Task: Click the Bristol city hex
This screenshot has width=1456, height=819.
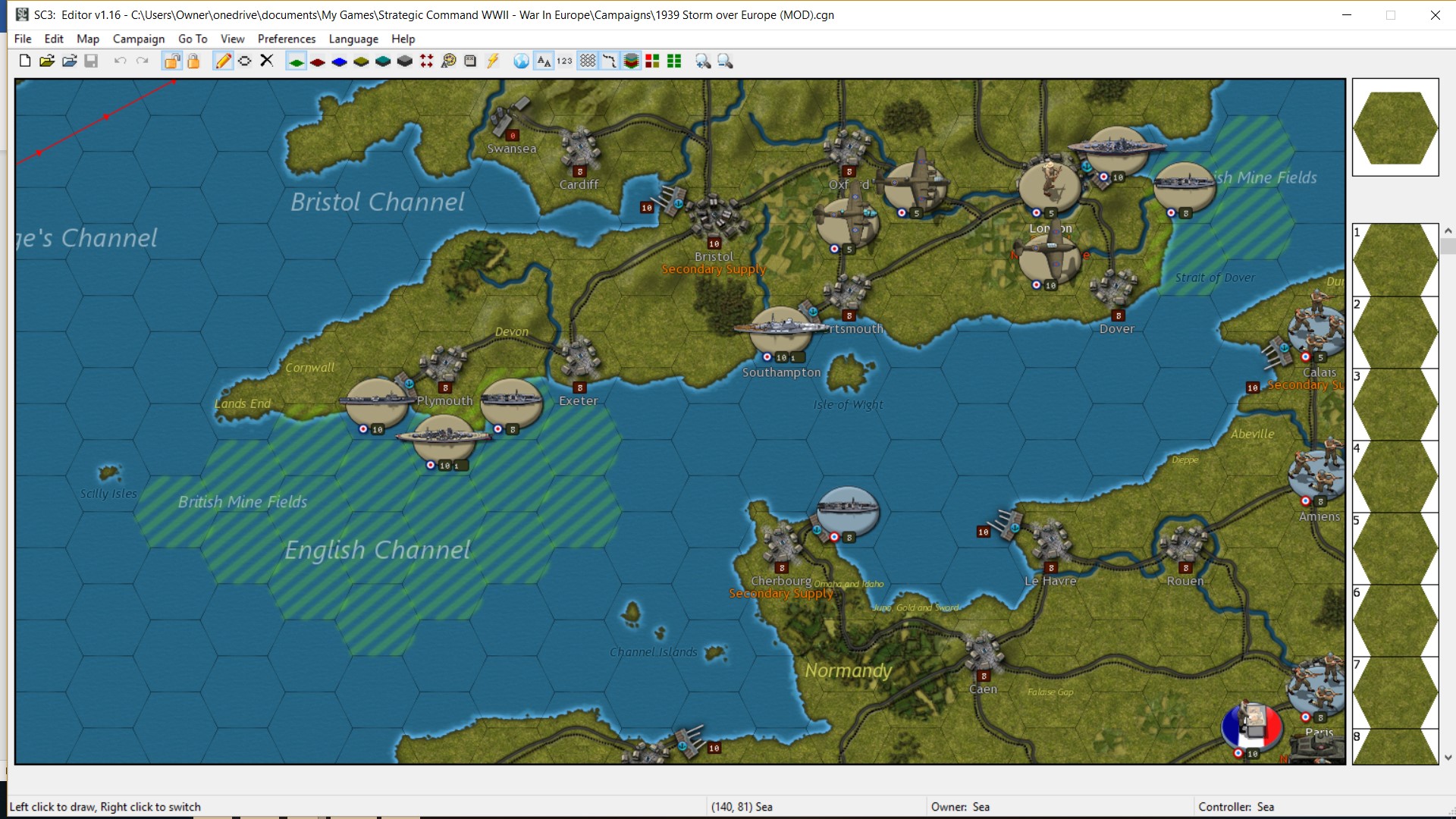Action: [x=714, y=220]
